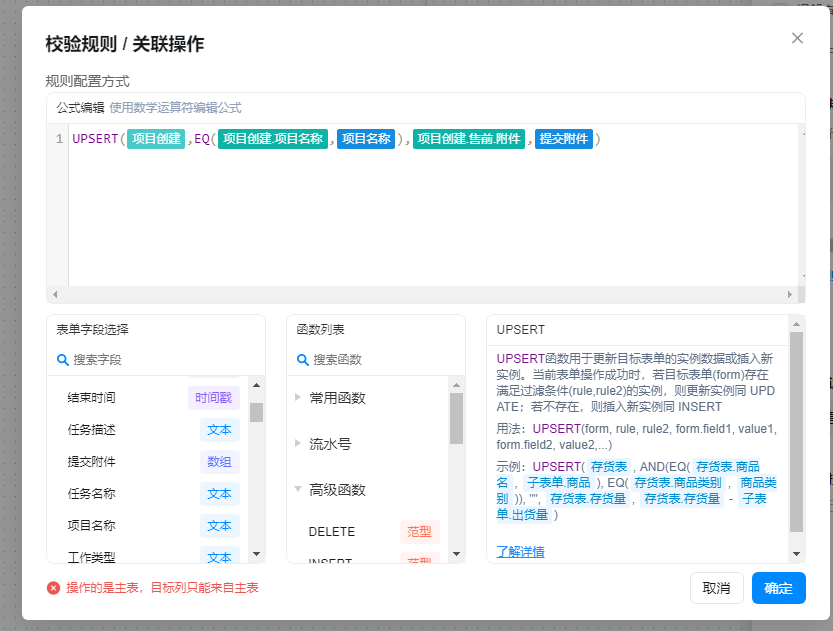Expand the 流水号 function group
Viewport: 833px width, 631px height.
click(x=298, y=444)
